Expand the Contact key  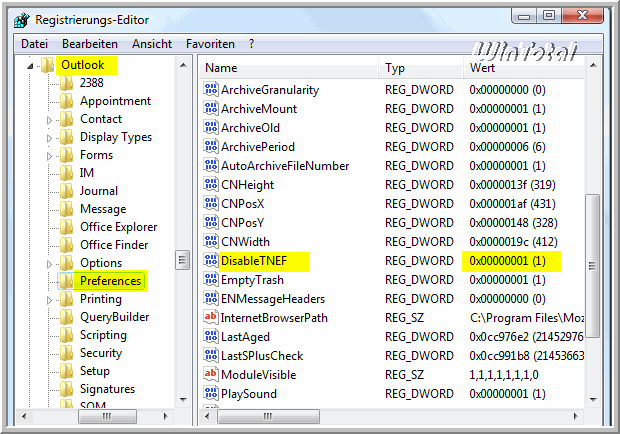tap(49, 120)
